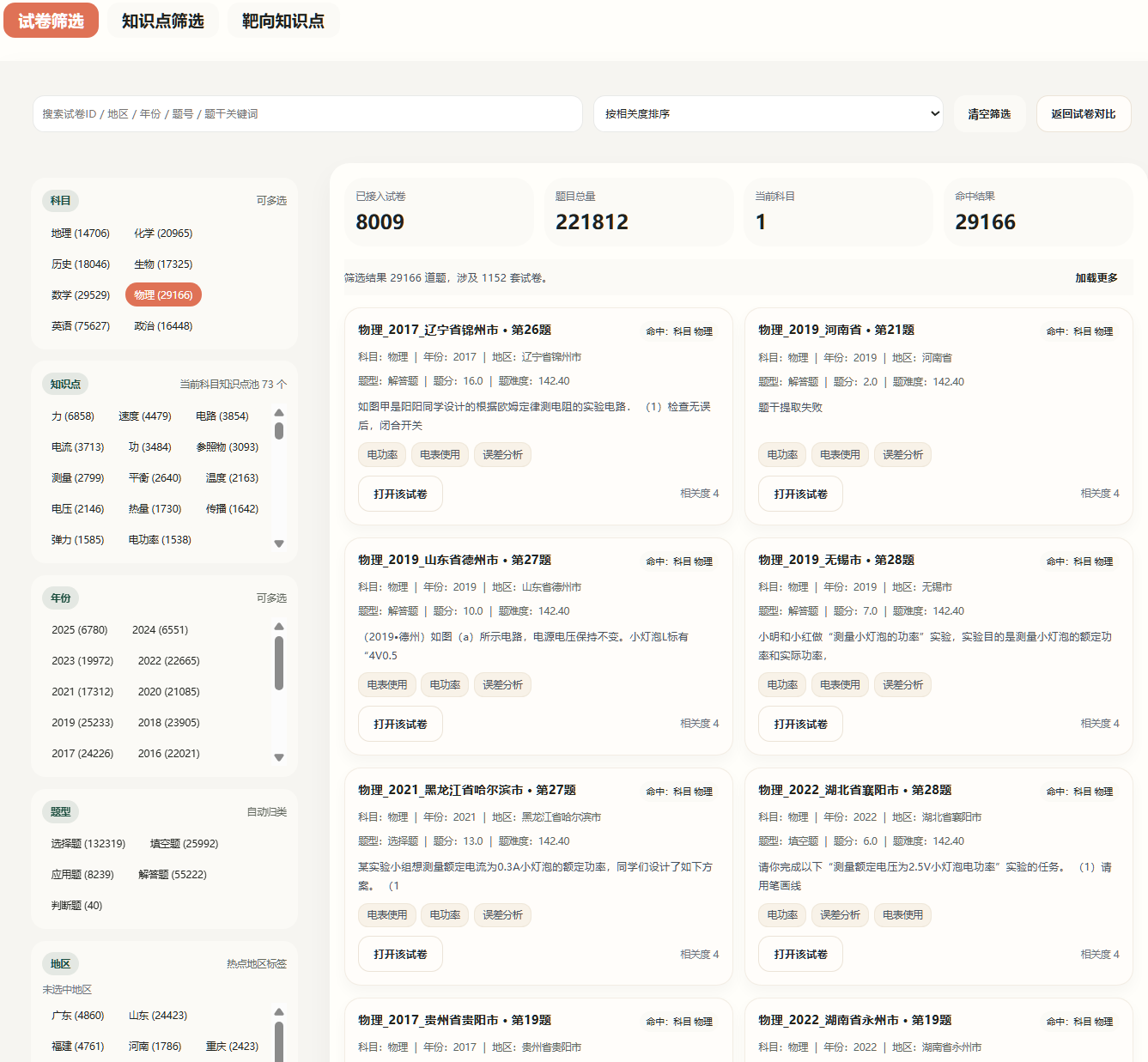Screen dimensions: 1148x1062
Task: Enable the 数学 (29529) subject filter
Action: click(x=81, y=295)
